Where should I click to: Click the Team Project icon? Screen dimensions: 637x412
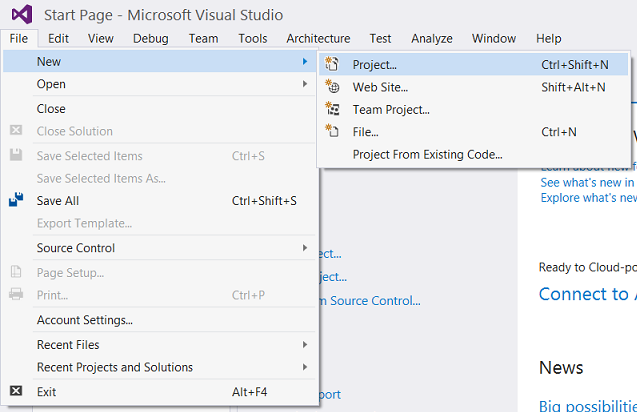click(x=333, y=109)
